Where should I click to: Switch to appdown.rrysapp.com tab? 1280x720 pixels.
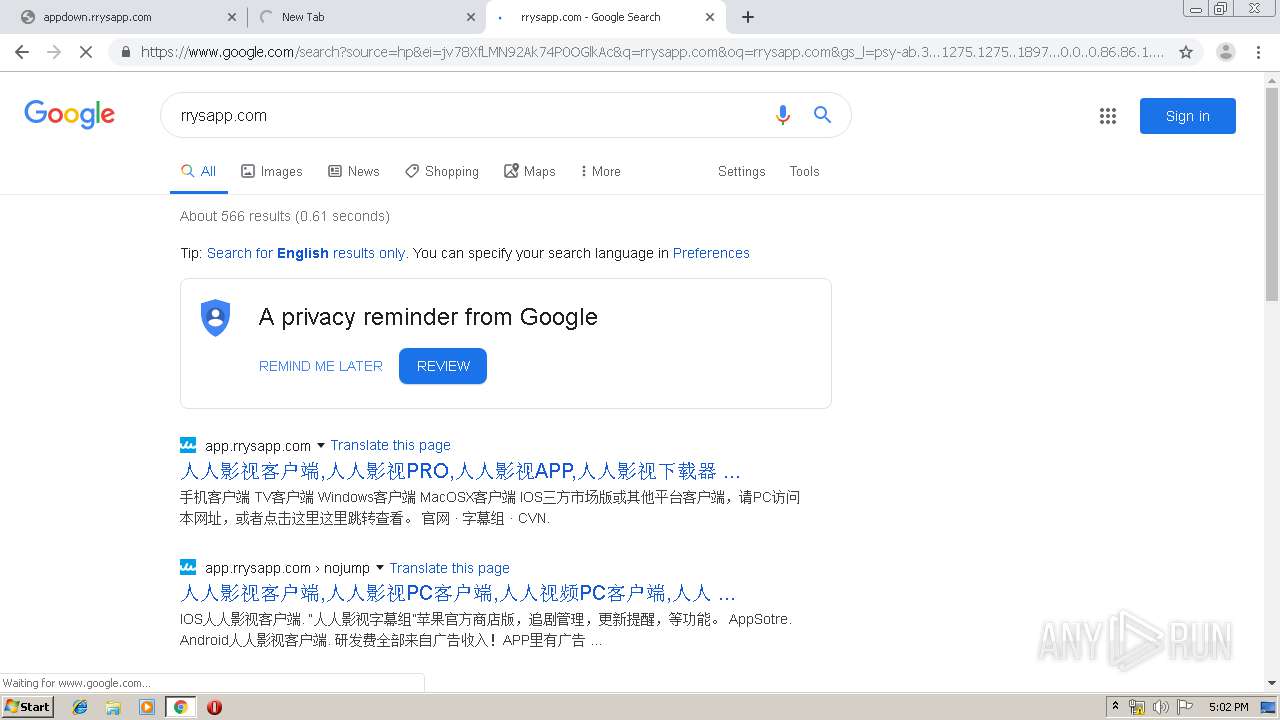pos(124,17)
